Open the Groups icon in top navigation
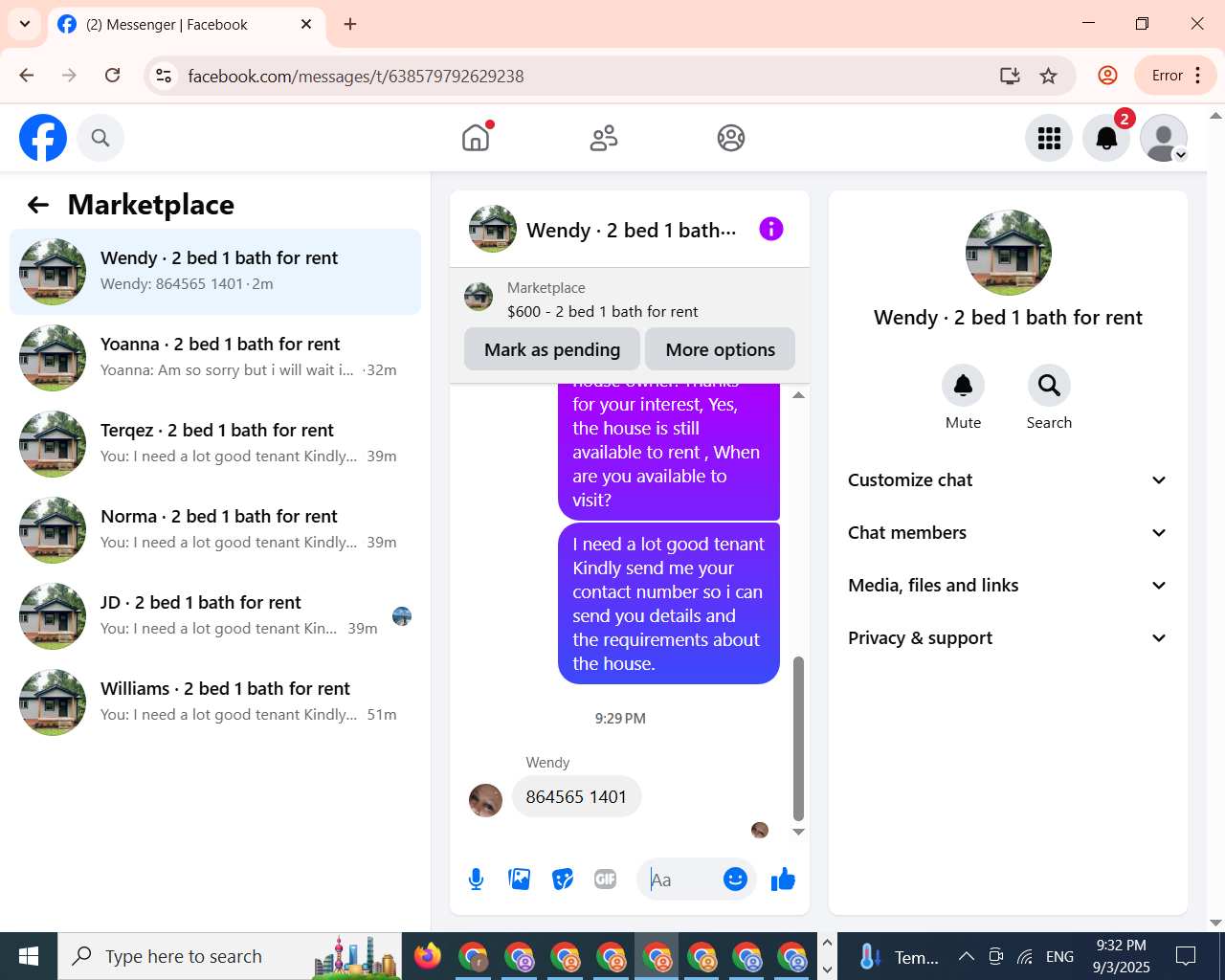The height and width of the screenshot is (980, 1225). [731, 138]
